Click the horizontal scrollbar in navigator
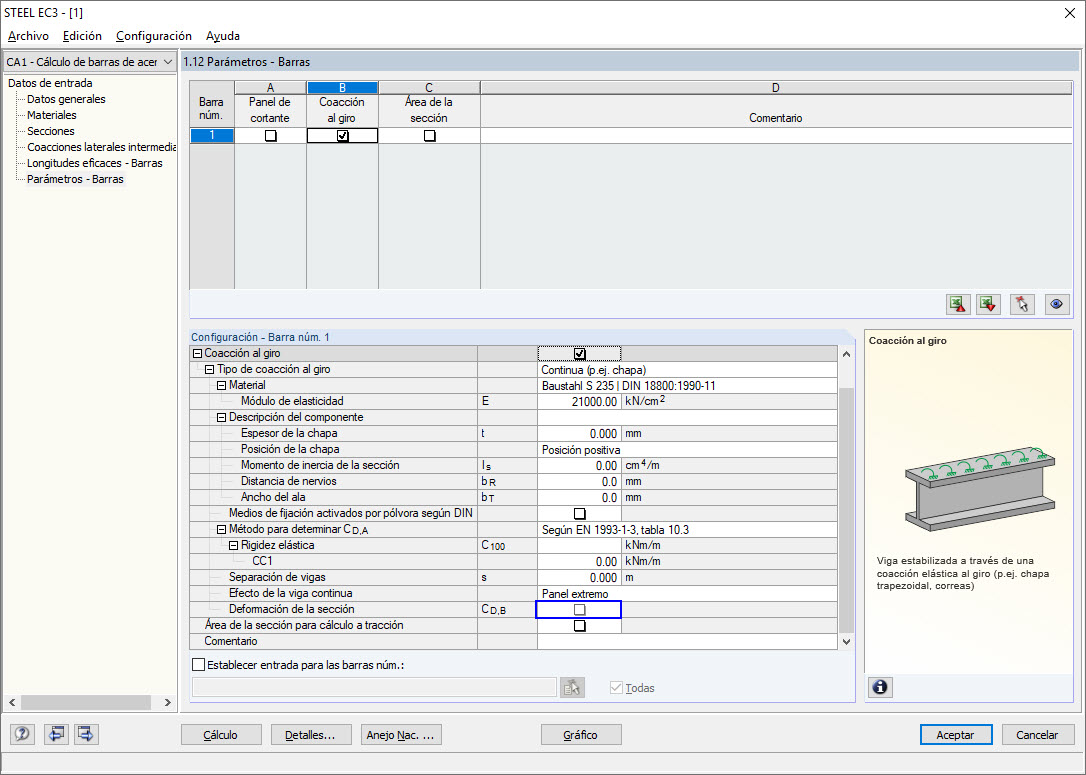 point(86,702)
